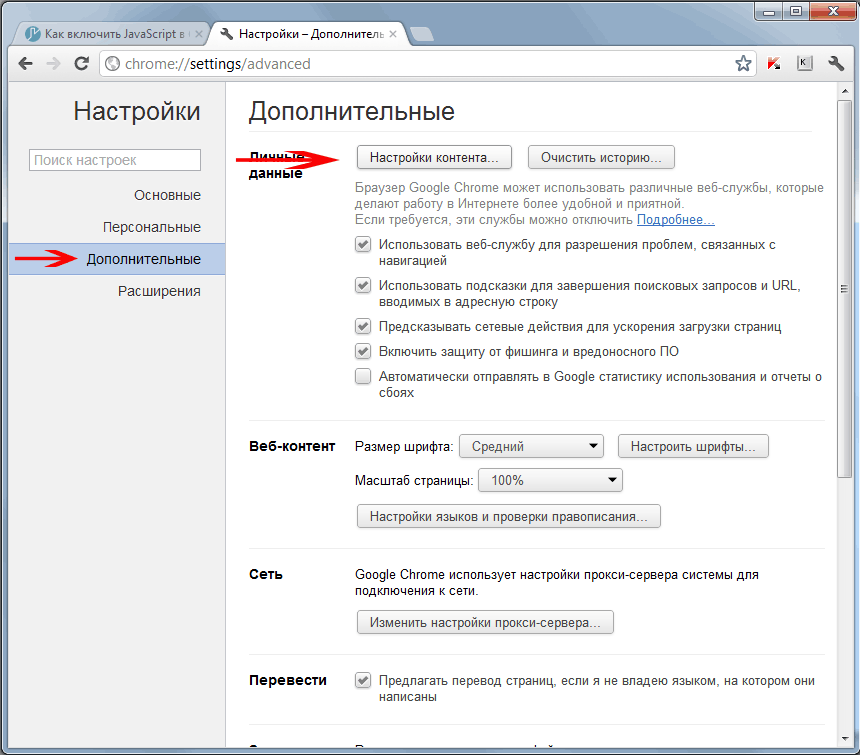Open the virtual keyboard K extension icon
This screenshot has height=755, width=860.
804,64
